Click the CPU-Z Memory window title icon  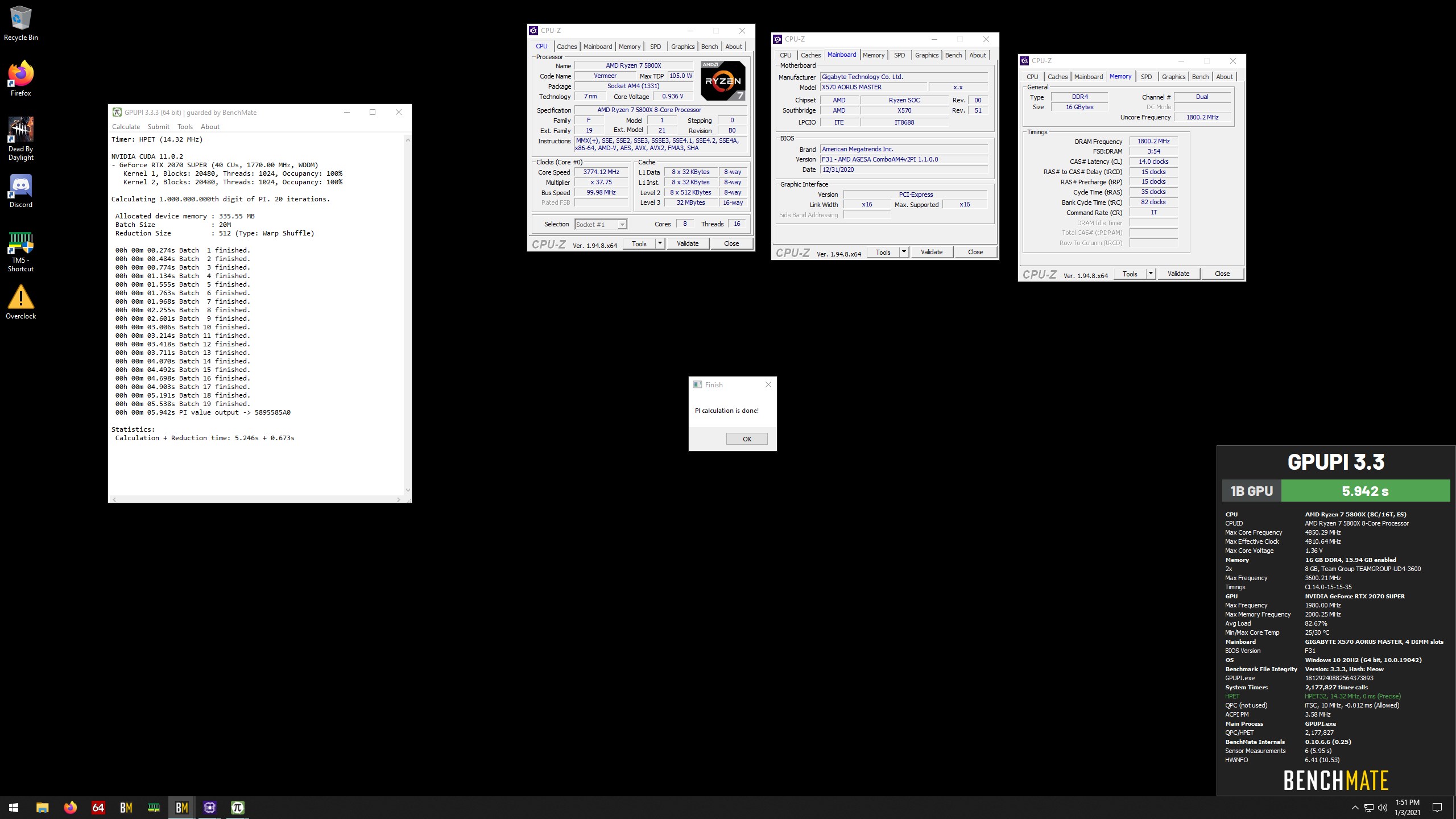[1024, 61]
